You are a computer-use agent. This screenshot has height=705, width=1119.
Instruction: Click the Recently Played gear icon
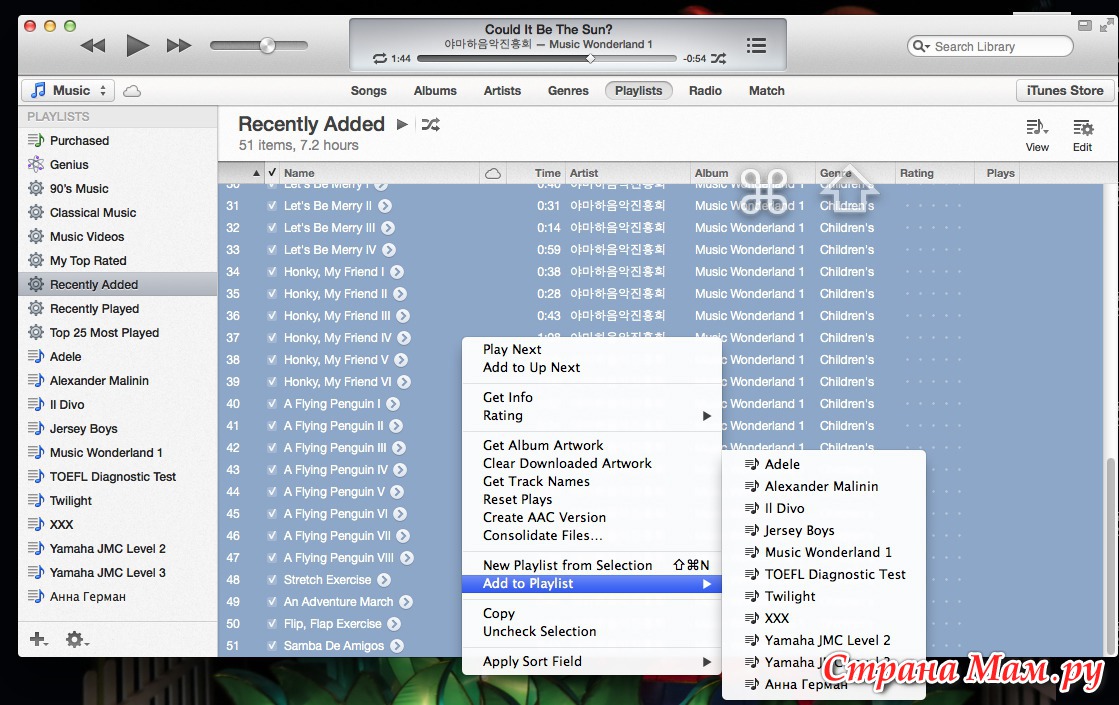[x=36, y=308]
